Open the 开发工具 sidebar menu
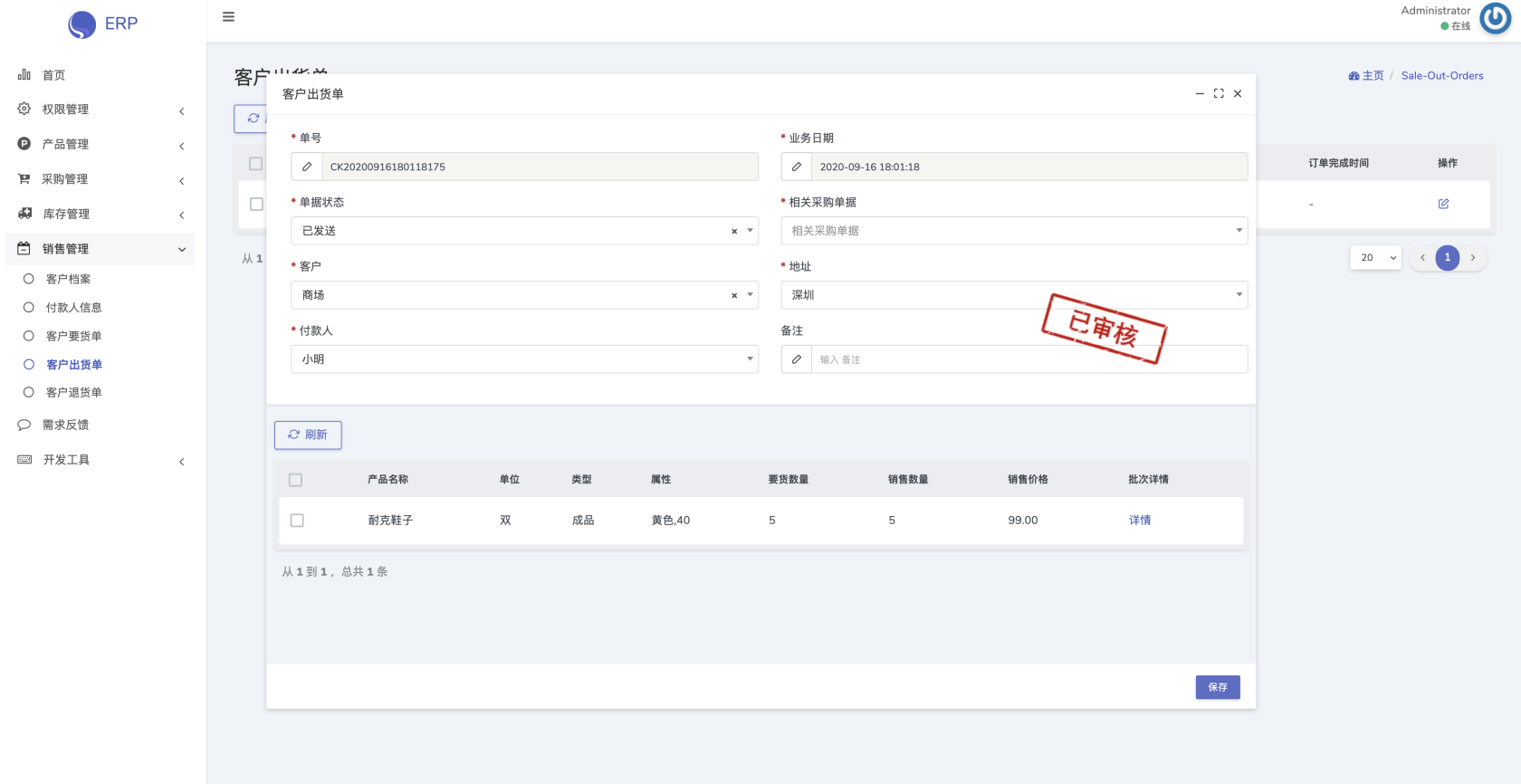 click(x=100, y=460)
